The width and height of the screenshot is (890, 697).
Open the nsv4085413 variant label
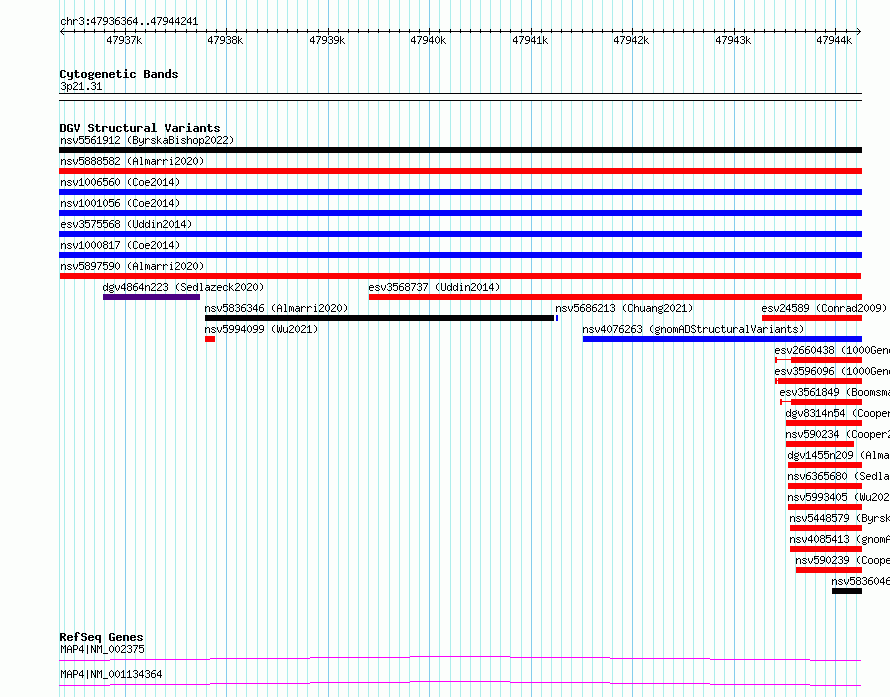[839, 539]
